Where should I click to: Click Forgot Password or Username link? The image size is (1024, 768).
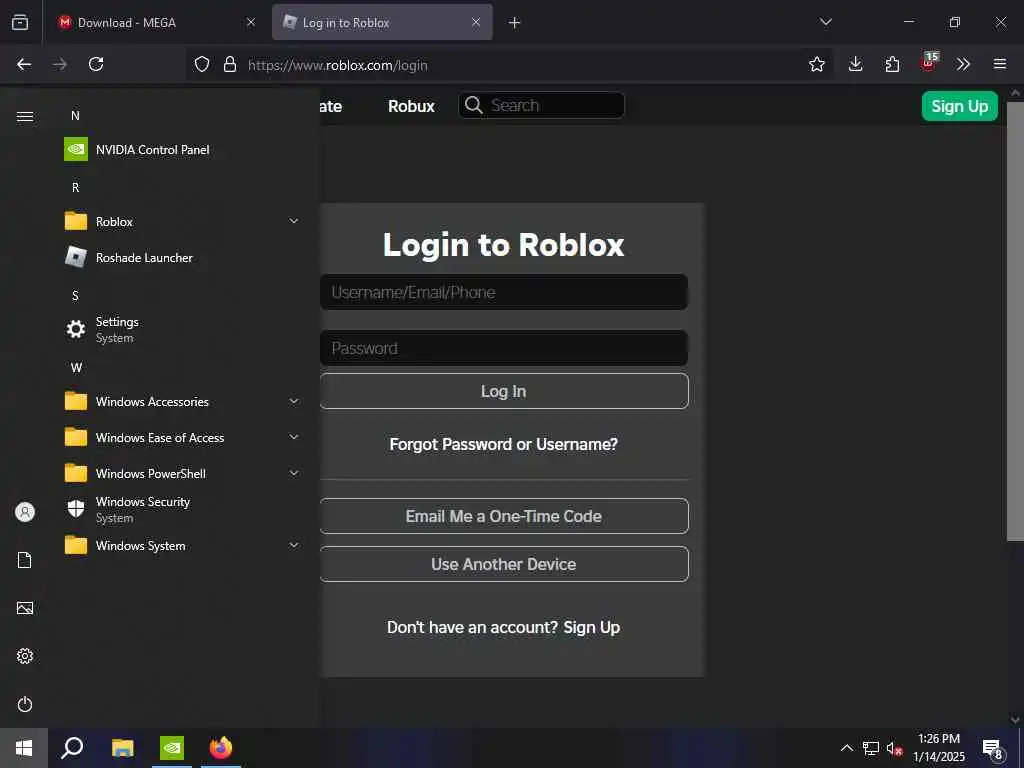tap(504, 444)
